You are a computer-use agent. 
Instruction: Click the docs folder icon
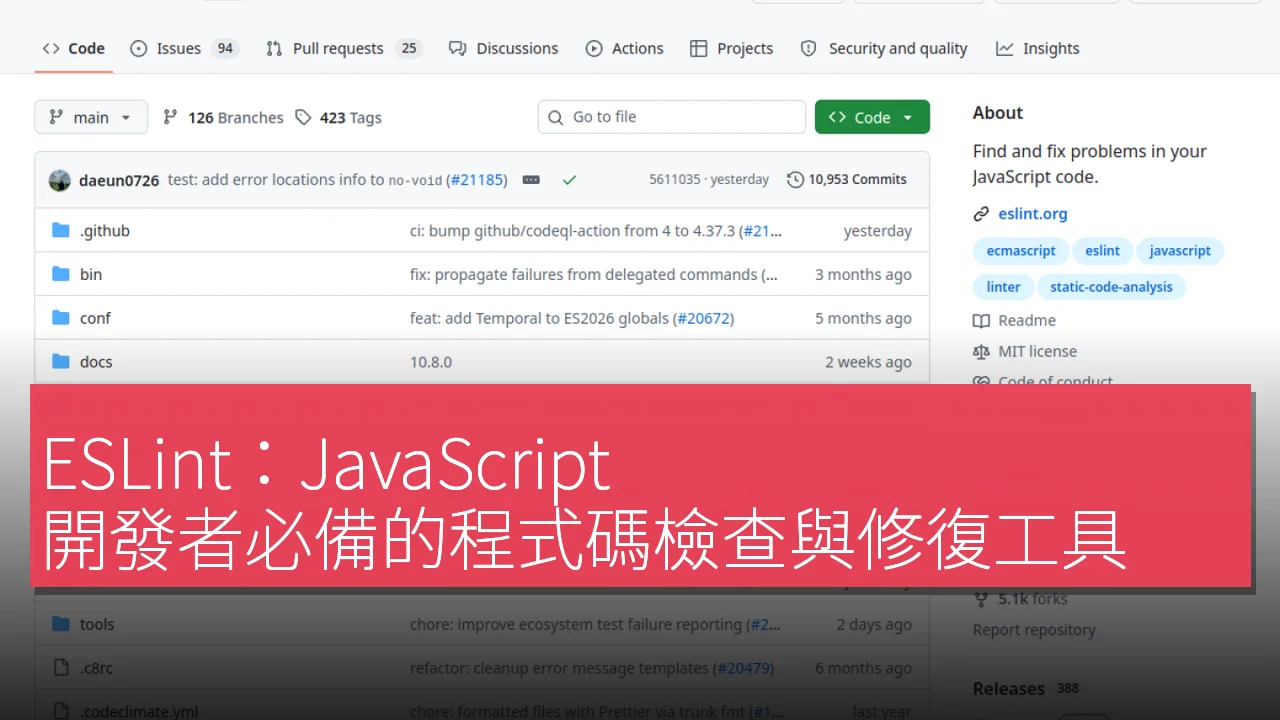(x=61, y=362)
